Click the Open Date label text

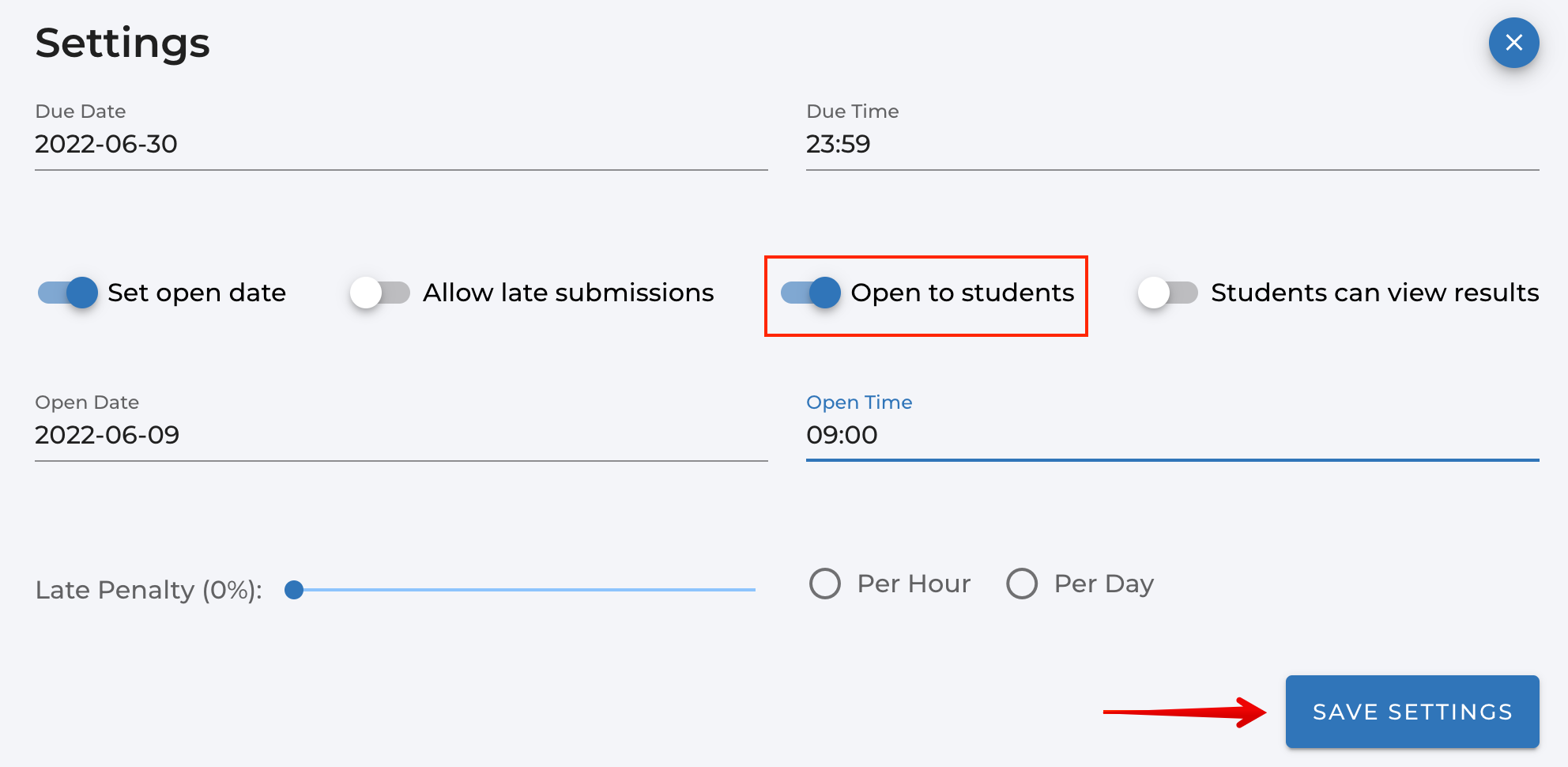pos(87,402)
